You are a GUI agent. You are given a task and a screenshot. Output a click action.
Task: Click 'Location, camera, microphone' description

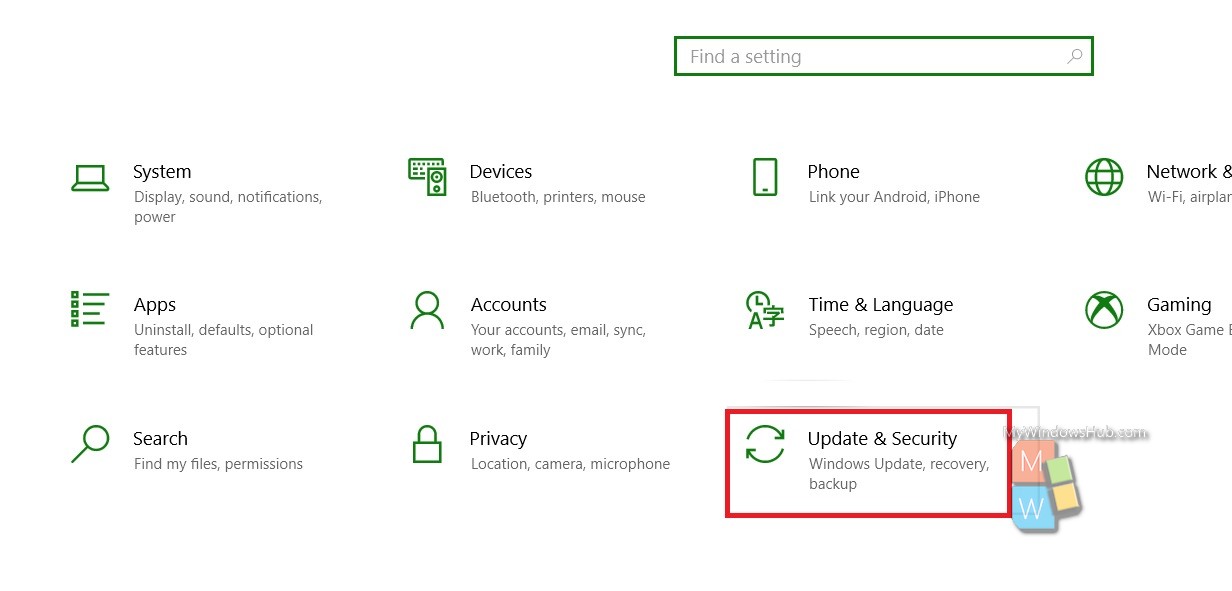(x=570, y=464)
